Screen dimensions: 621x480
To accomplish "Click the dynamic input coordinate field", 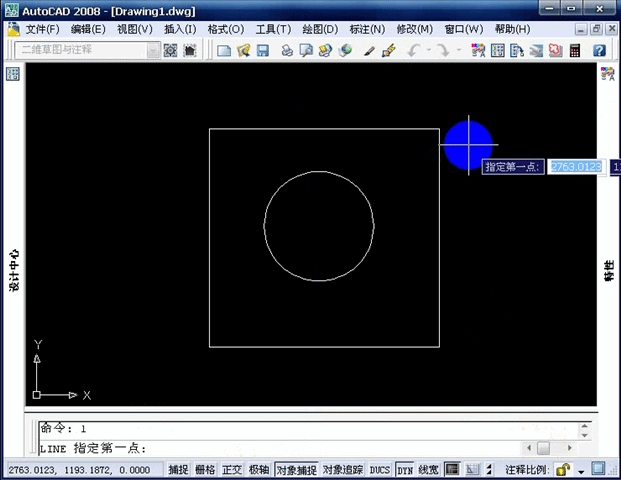I will (x=576, y=167).
